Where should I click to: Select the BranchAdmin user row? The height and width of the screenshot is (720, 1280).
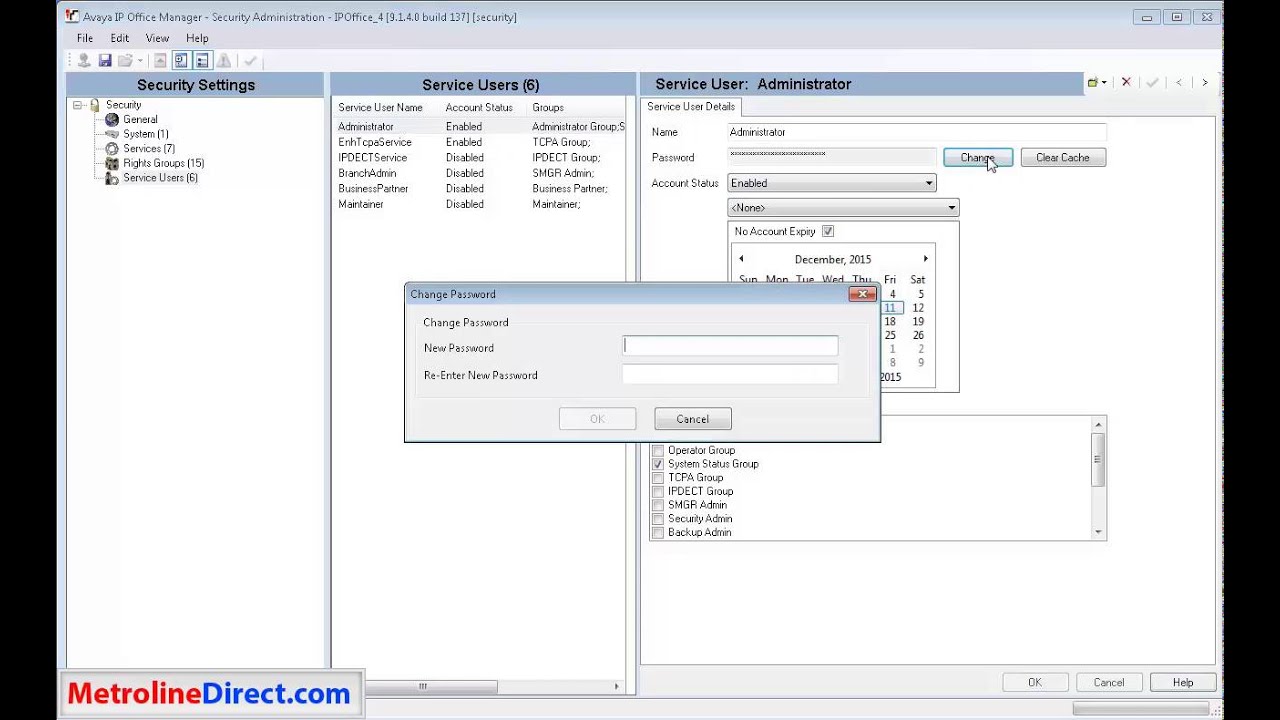[482, 173]
